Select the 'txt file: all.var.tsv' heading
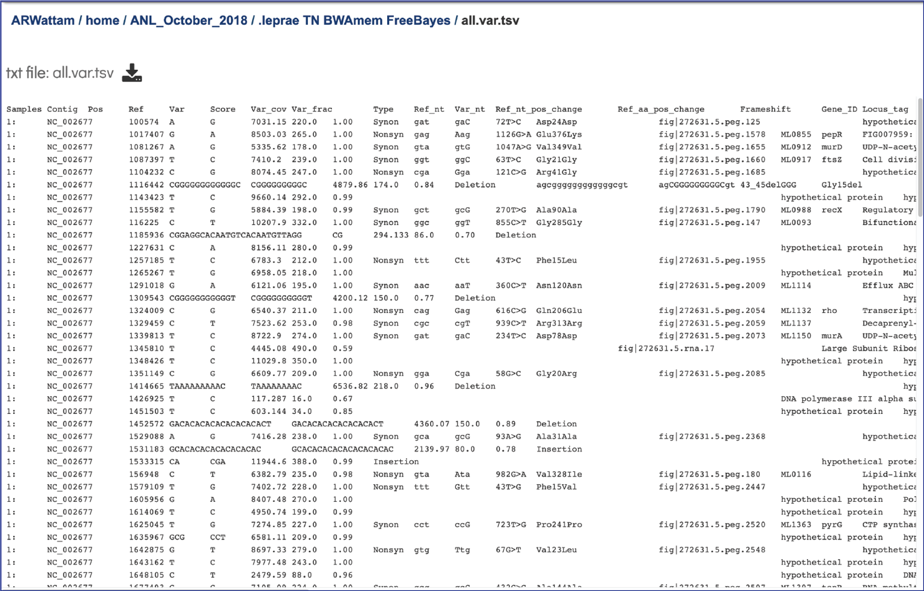The width and height of the screenshot is (924, 591). [x=60, y=73]
